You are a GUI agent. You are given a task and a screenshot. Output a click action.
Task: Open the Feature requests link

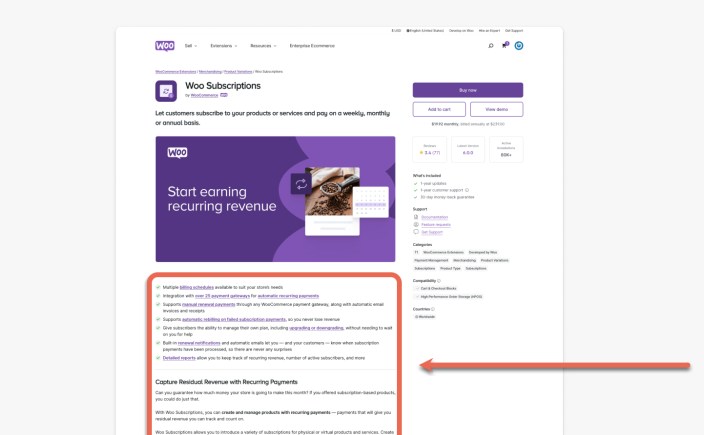[436, 224]
